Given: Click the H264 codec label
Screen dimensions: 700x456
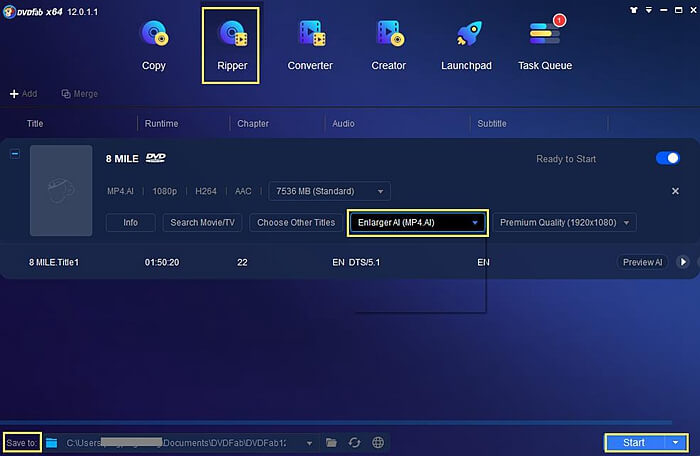Looking at the screenshot, I should point(206,191).
